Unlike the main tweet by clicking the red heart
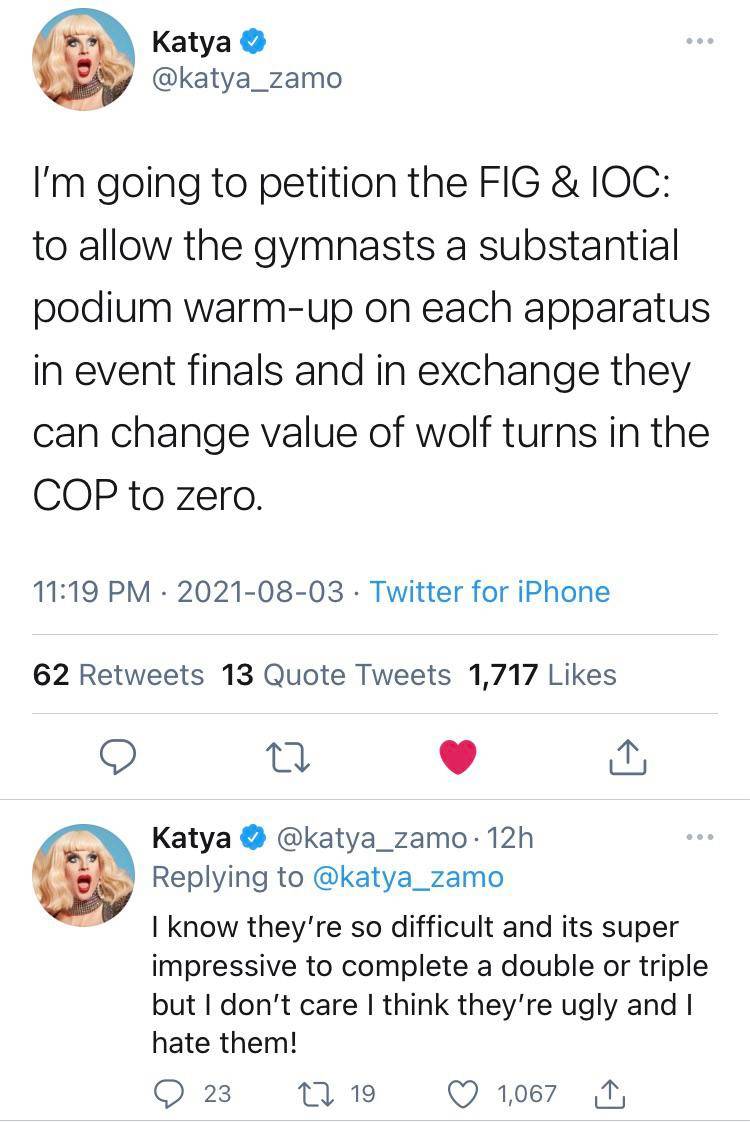Viewport: 750px width, 1122px height. [458, 755]
